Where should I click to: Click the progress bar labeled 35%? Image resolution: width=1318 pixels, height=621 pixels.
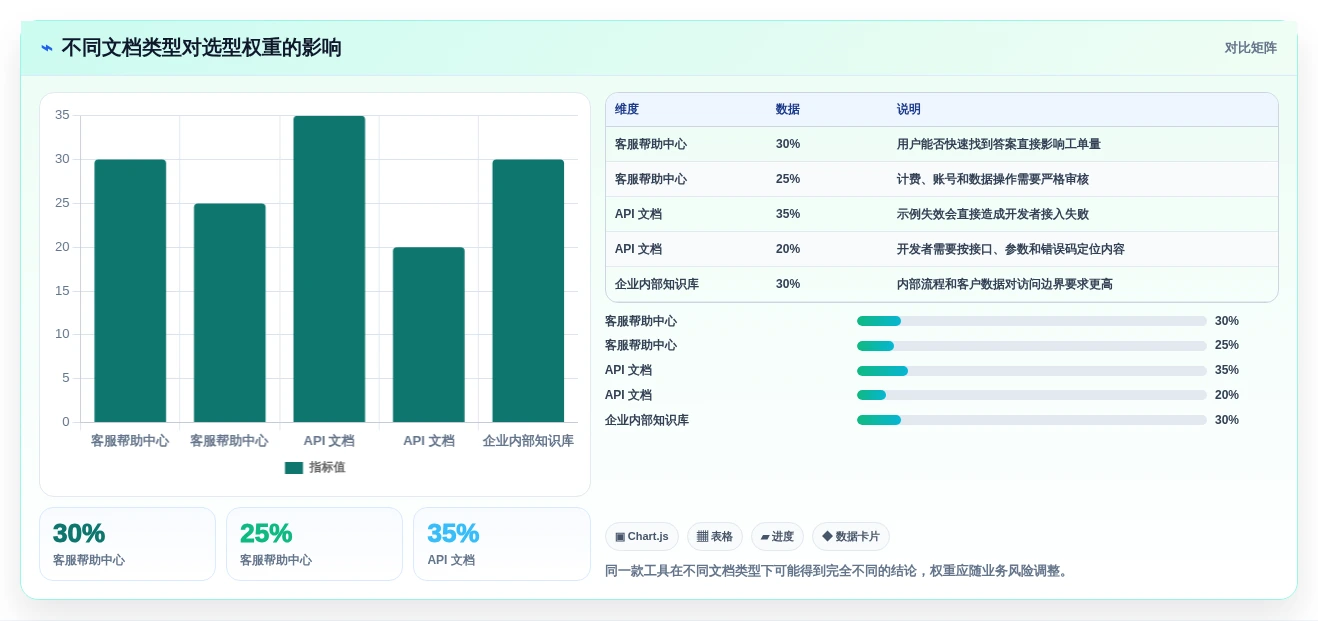1032,371
